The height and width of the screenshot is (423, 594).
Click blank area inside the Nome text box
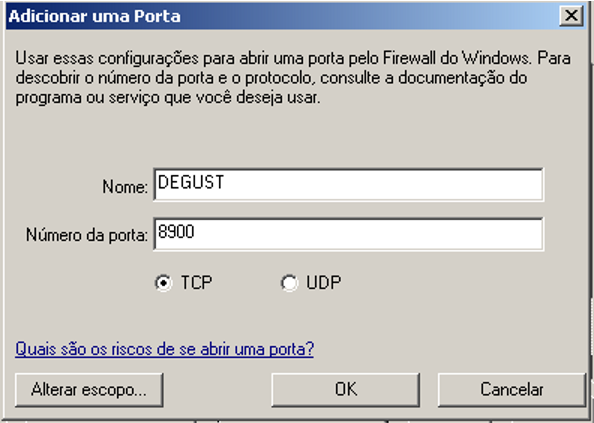(383, 184)
